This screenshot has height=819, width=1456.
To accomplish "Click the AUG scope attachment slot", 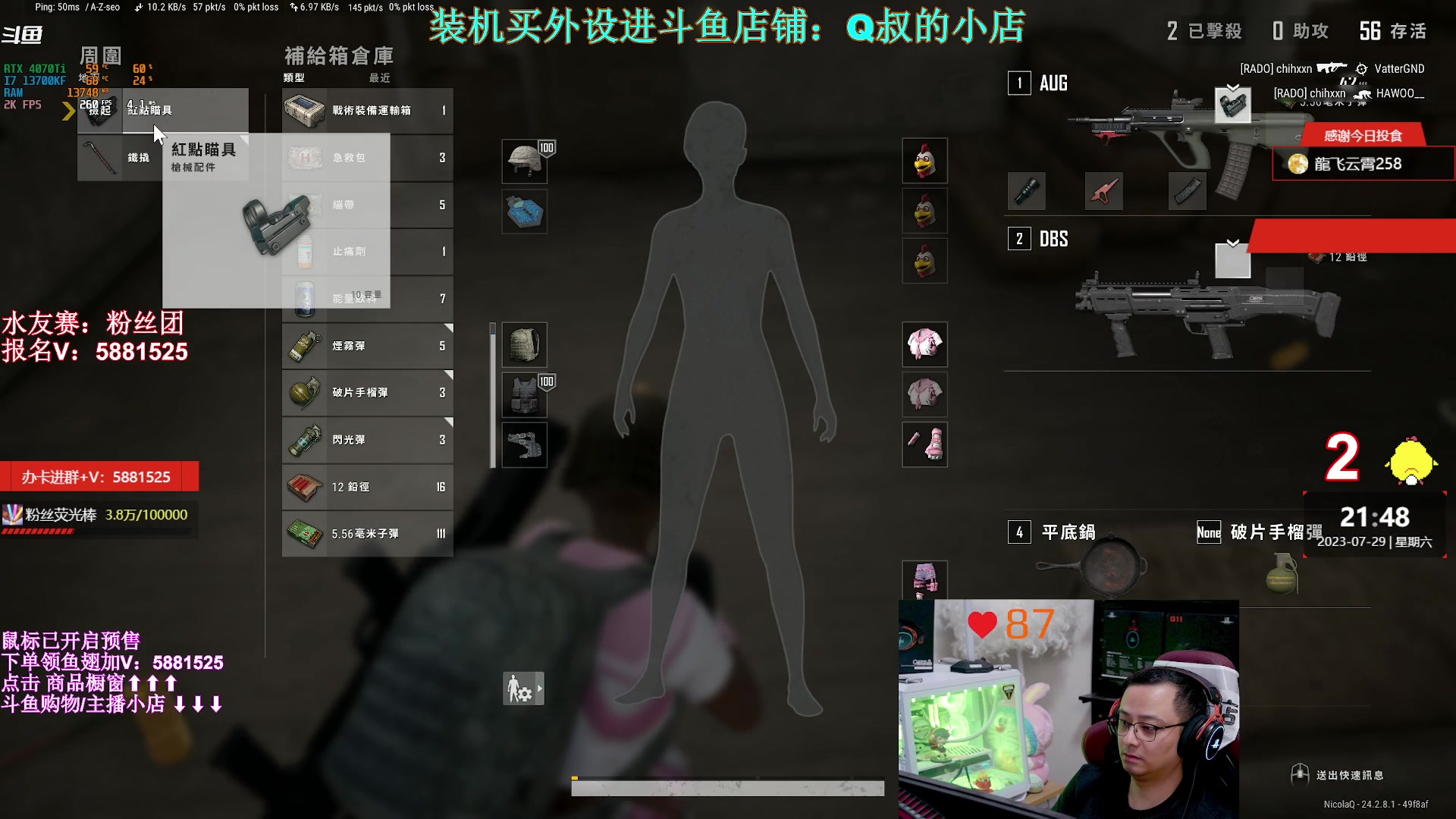I will (x=1233, y=106).
